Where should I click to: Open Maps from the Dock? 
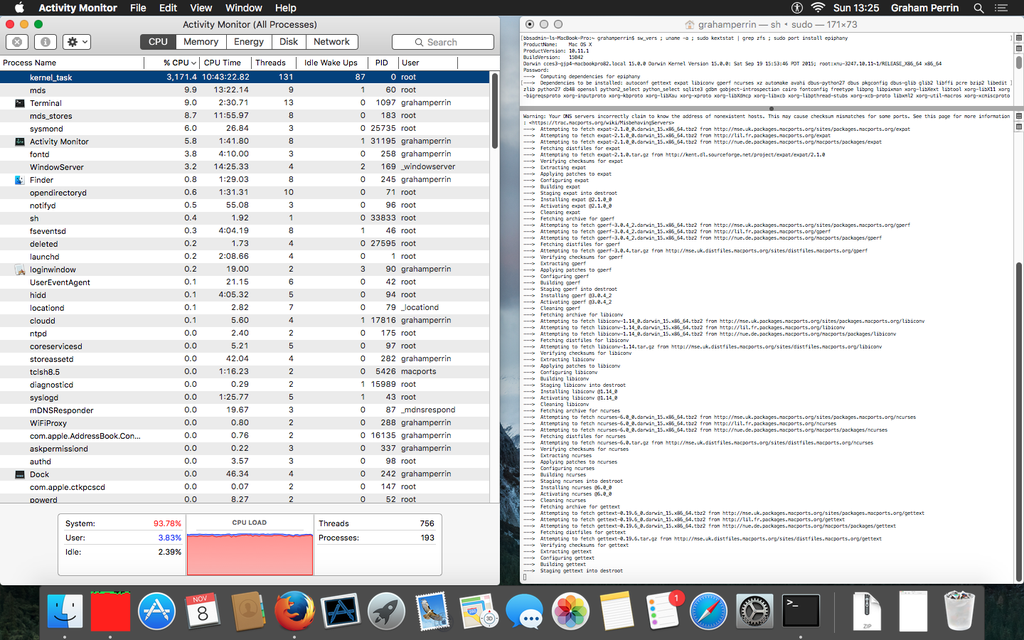coord(479,612)
